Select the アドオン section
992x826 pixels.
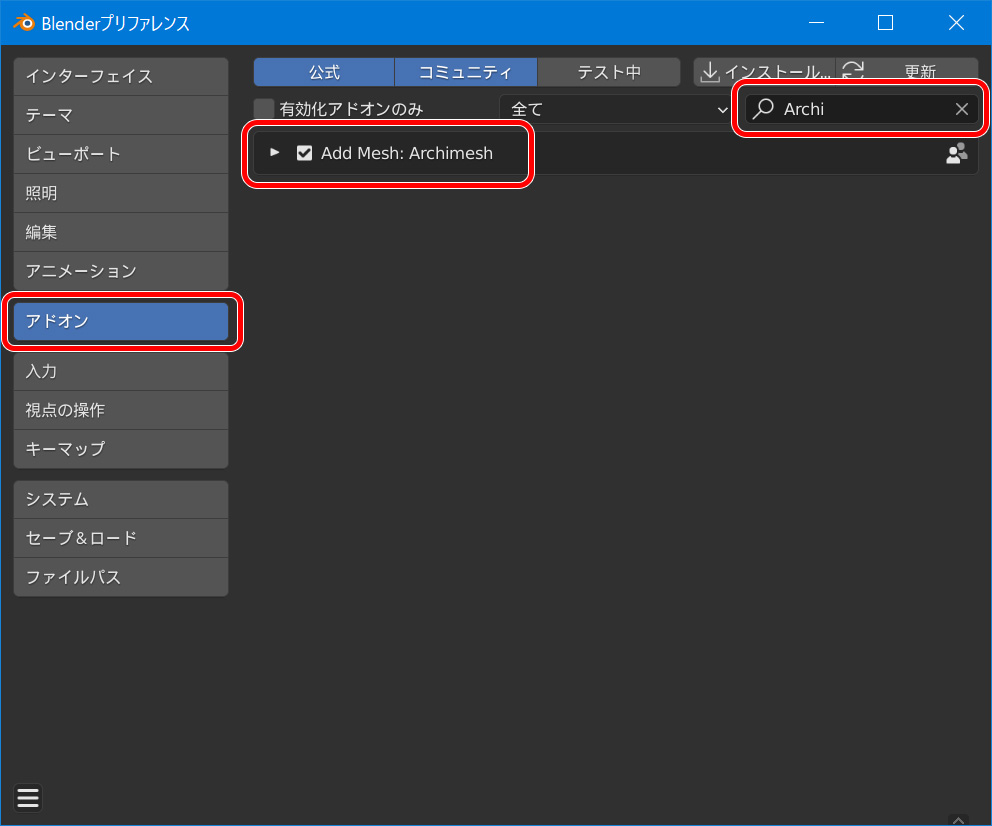point(121,321)
